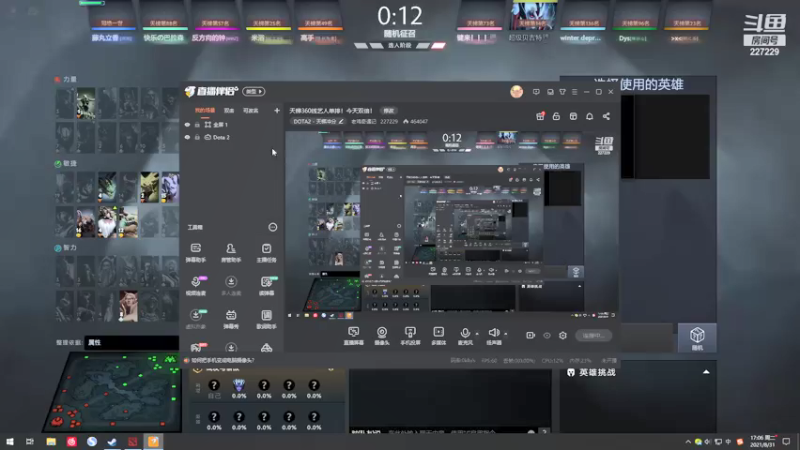This screenshot has height=450, width=800.
Task: Select the white-bearded agility hero portrait
Action: pos(107,222)
